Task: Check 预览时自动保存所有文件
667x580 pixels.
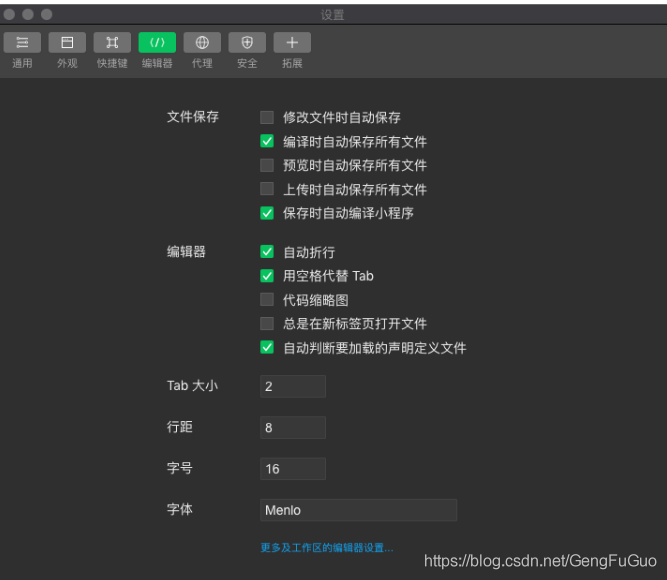Action: click(267, 165)
